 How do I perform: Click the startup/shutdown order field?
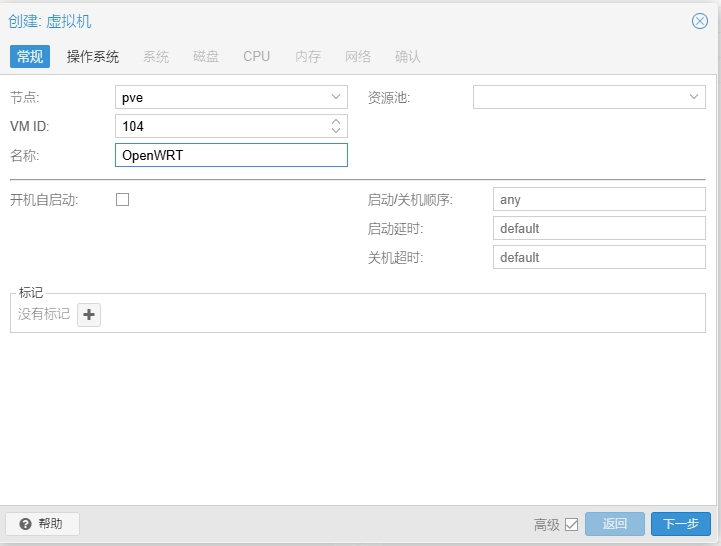[x=599, y=199]
